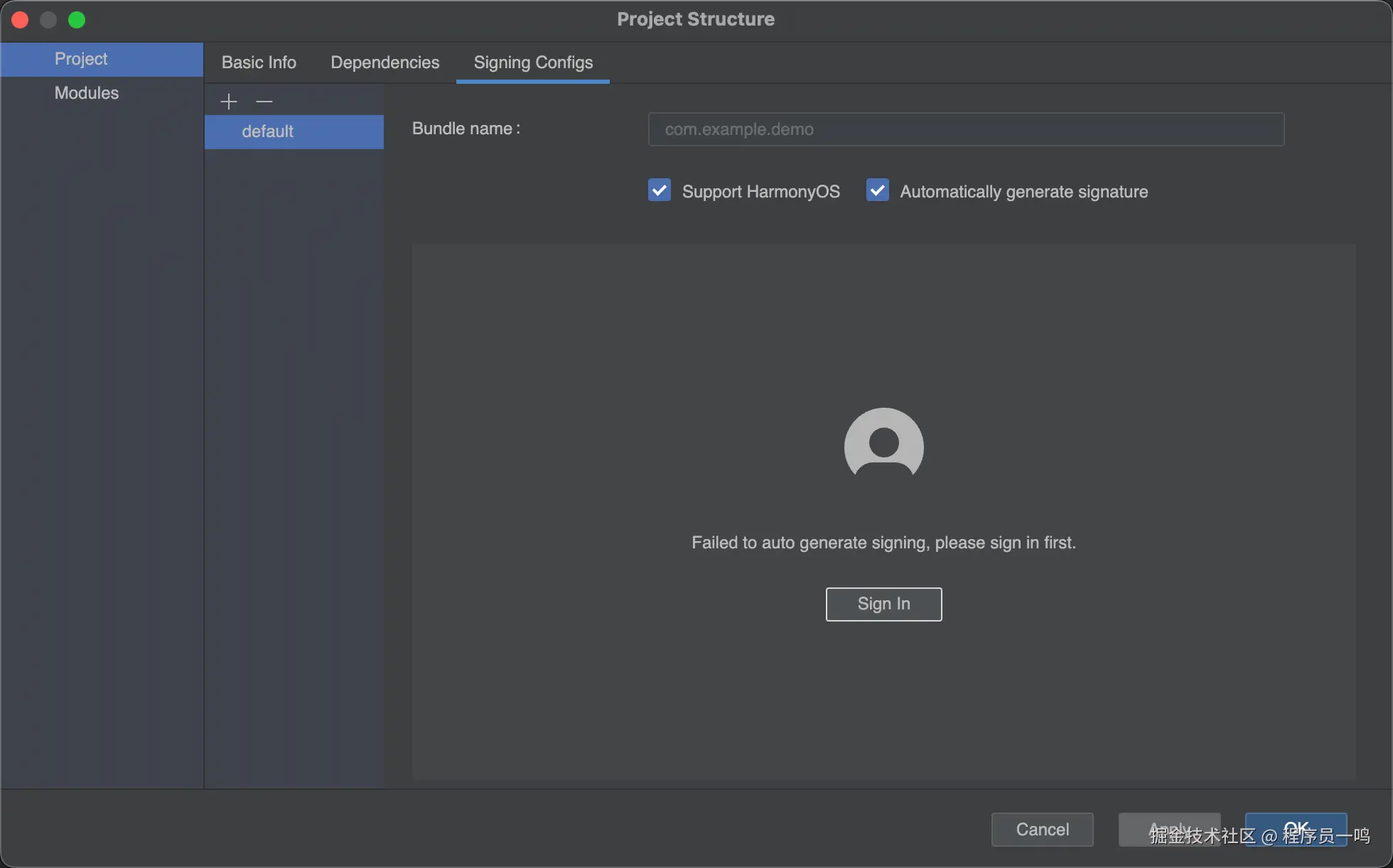Image resolution: width=1393 pixels, height=868 pixels.
Task: Switch to the Dependencies tab
Action: 384,63
